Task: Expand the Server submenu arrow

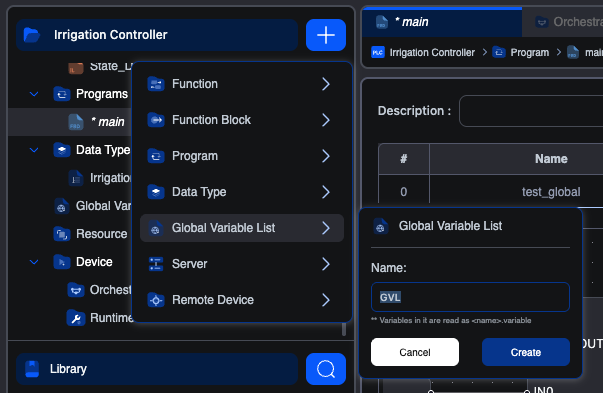Action: point(326,264)
